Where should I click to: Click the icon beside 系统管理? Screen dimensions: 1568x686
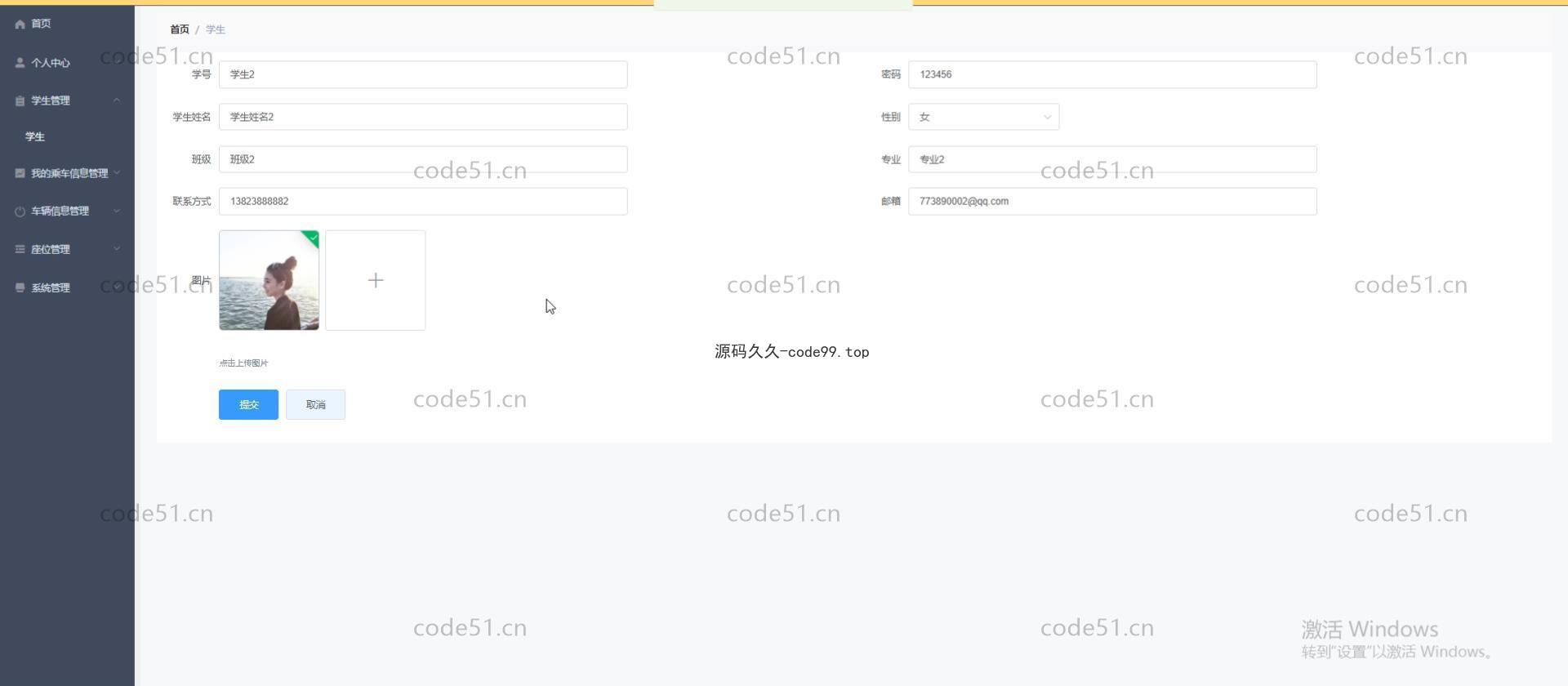pyautogui.click(x=20, y=287)
